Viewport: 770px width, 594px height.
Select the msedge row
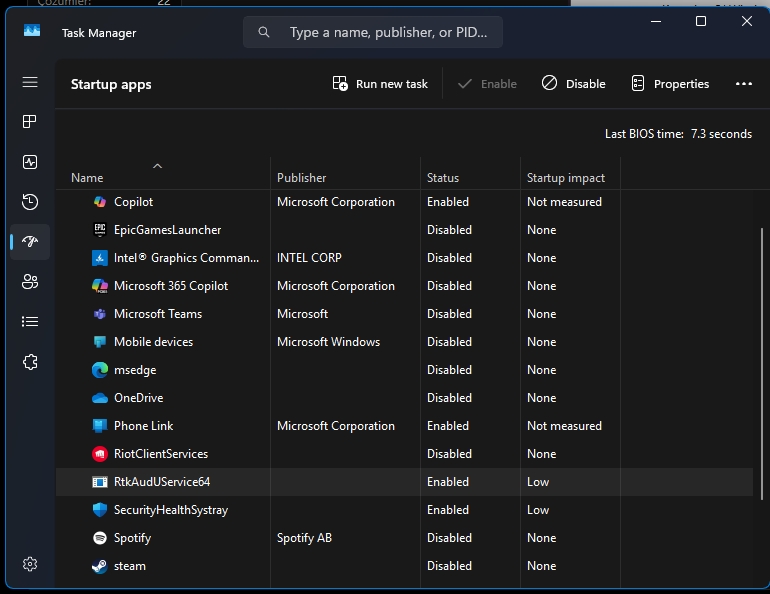(x=404, y=370)
